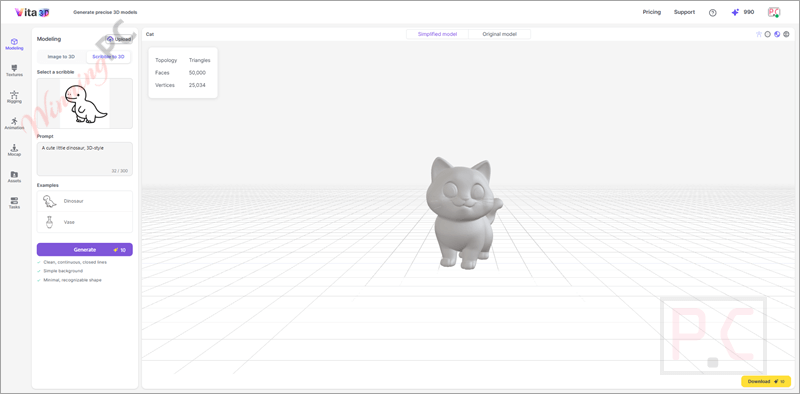Switch to plain sphere shading mode icon
800x394 pixels.
point(768,34)
